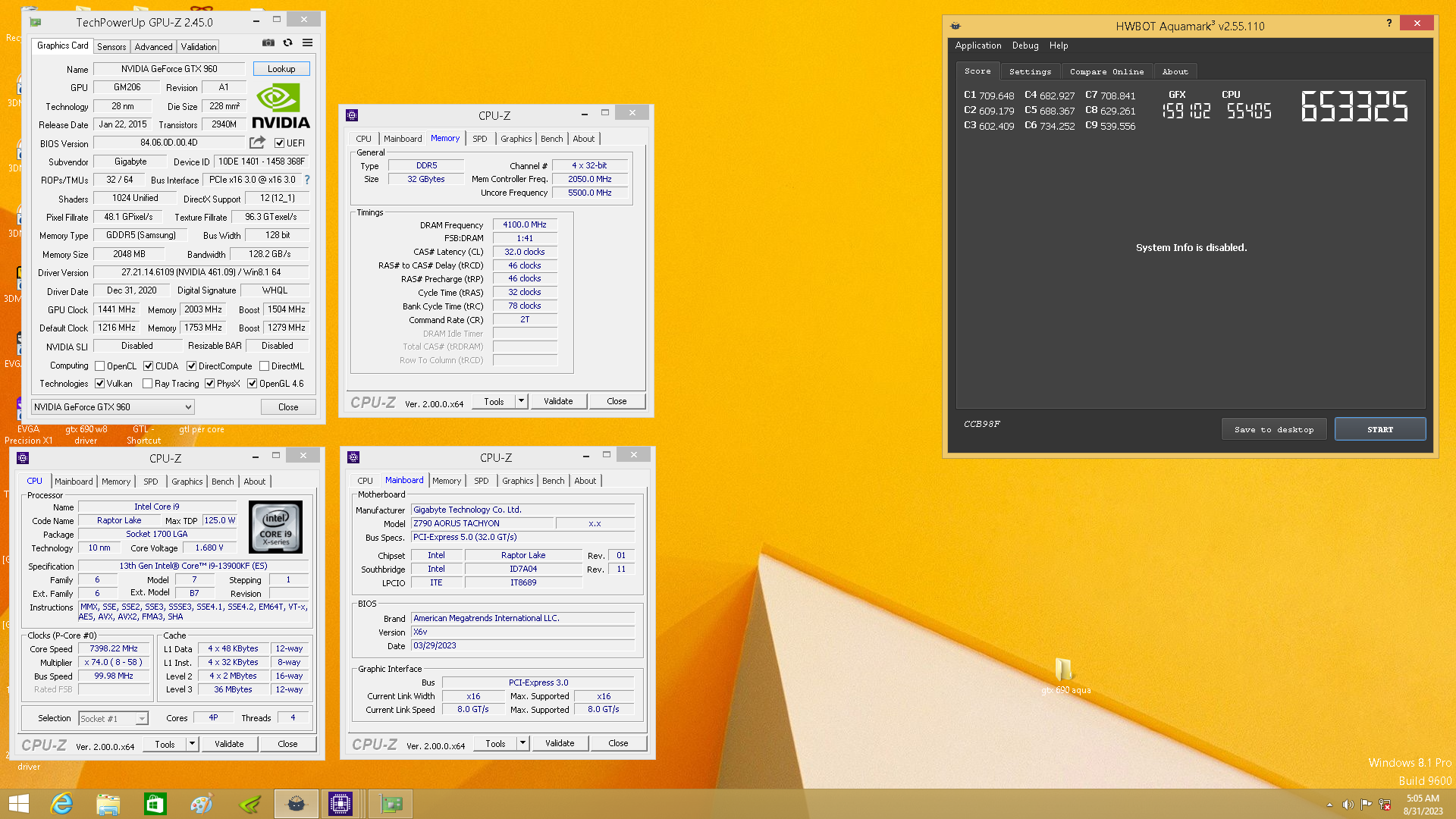The width and height of the screenshot is (1456, 819).
Task: Click the 7398.22 MHz core speed value
Action: [x=114, y=648]
